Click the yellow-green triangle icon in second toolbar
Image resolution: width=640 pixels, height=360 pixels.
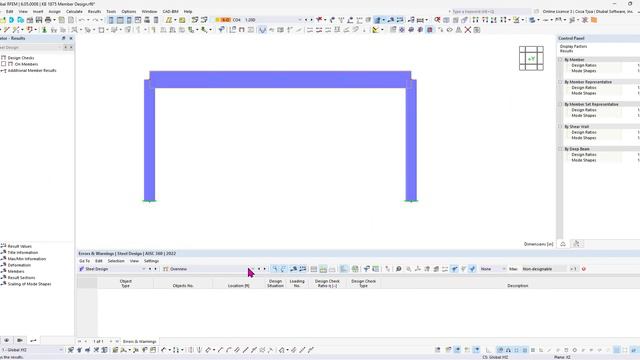pyautogui.click(x=375, y=30)
